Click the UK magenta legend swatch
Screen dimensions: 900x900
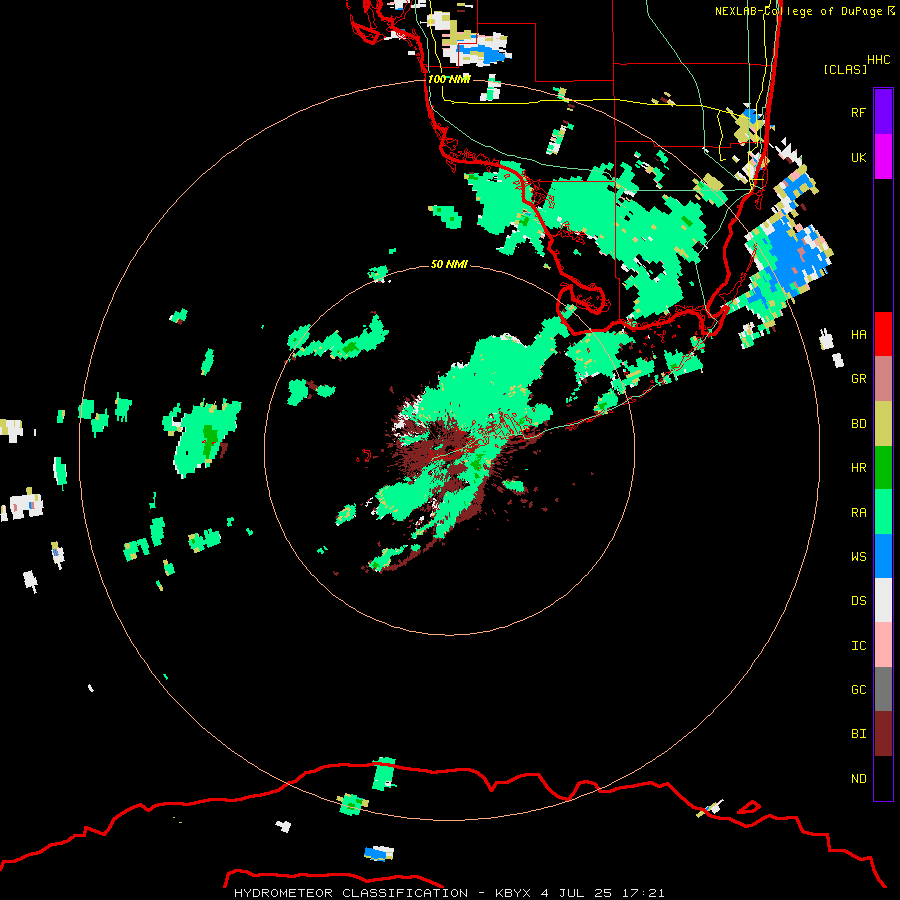883,157
